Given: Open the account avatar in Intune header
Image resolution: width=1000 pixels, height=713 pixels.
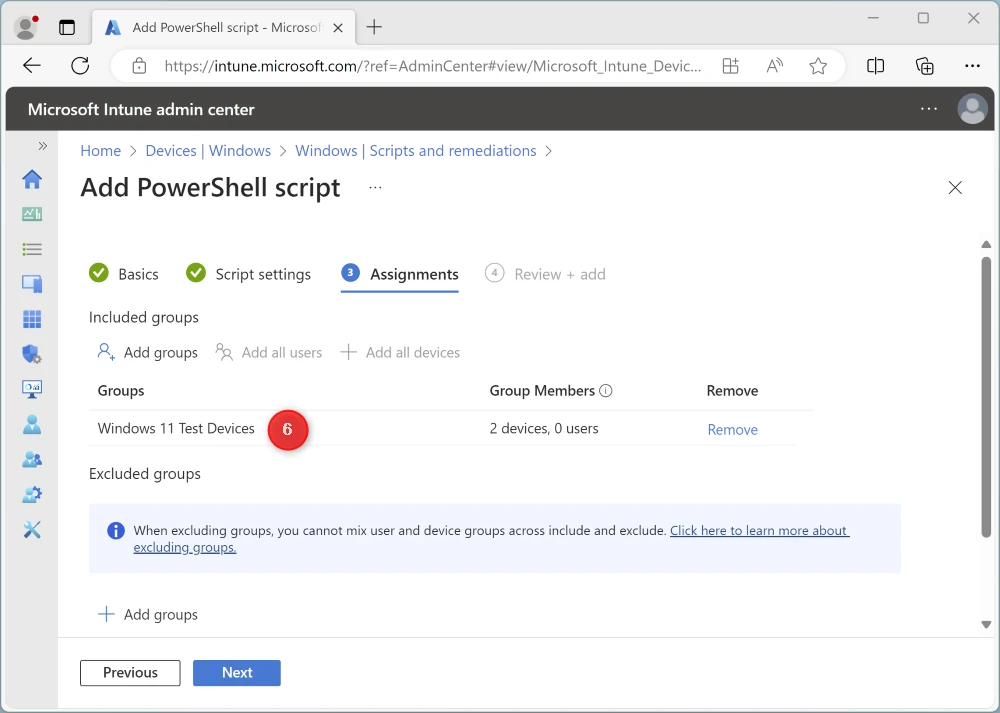Looking at the screenshot, I should click(973, 109).
